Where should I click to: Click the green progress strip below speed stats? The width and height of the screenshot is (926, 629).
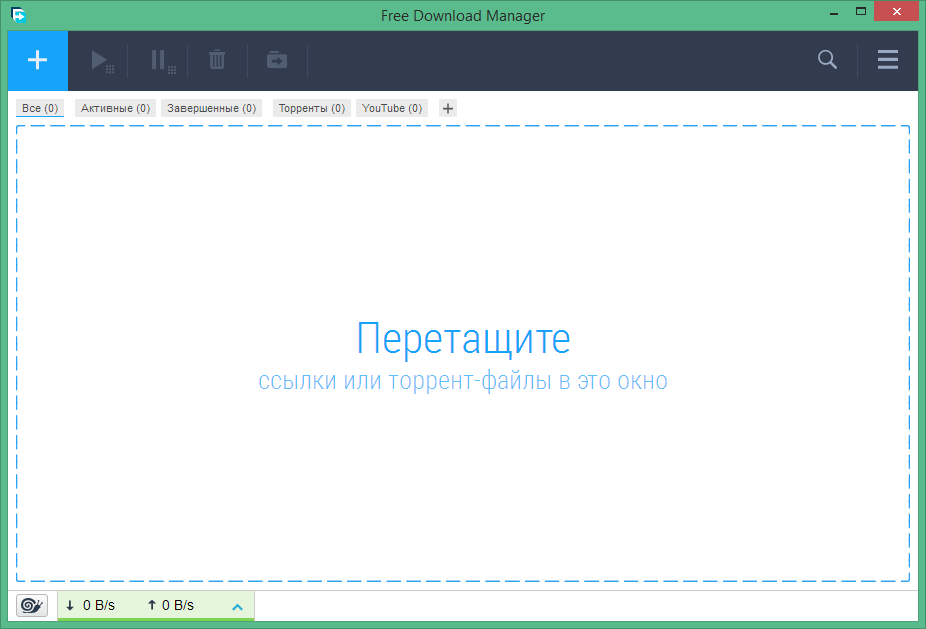click(x=156, y=619)
